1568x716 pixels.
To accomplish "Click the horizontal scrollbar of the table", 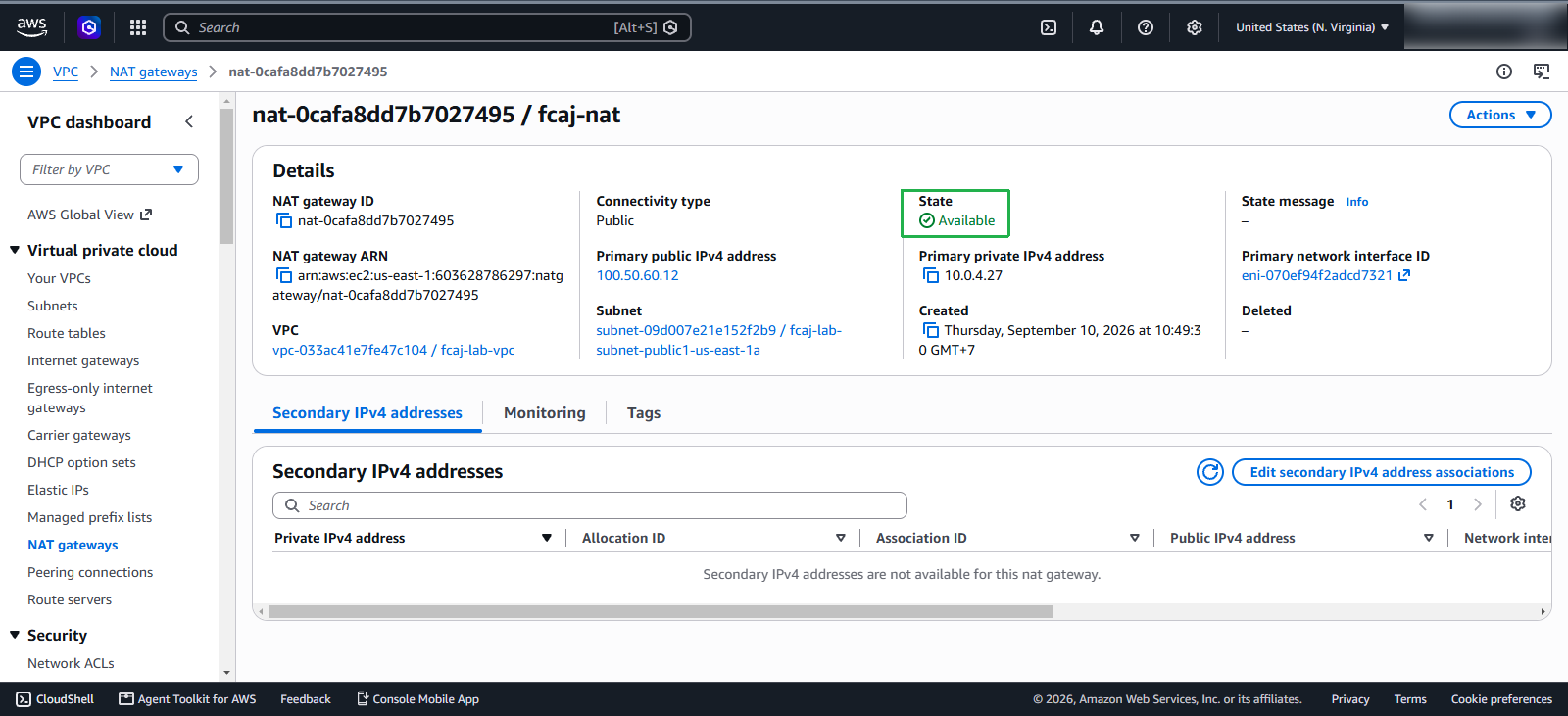I will [661, 611].
